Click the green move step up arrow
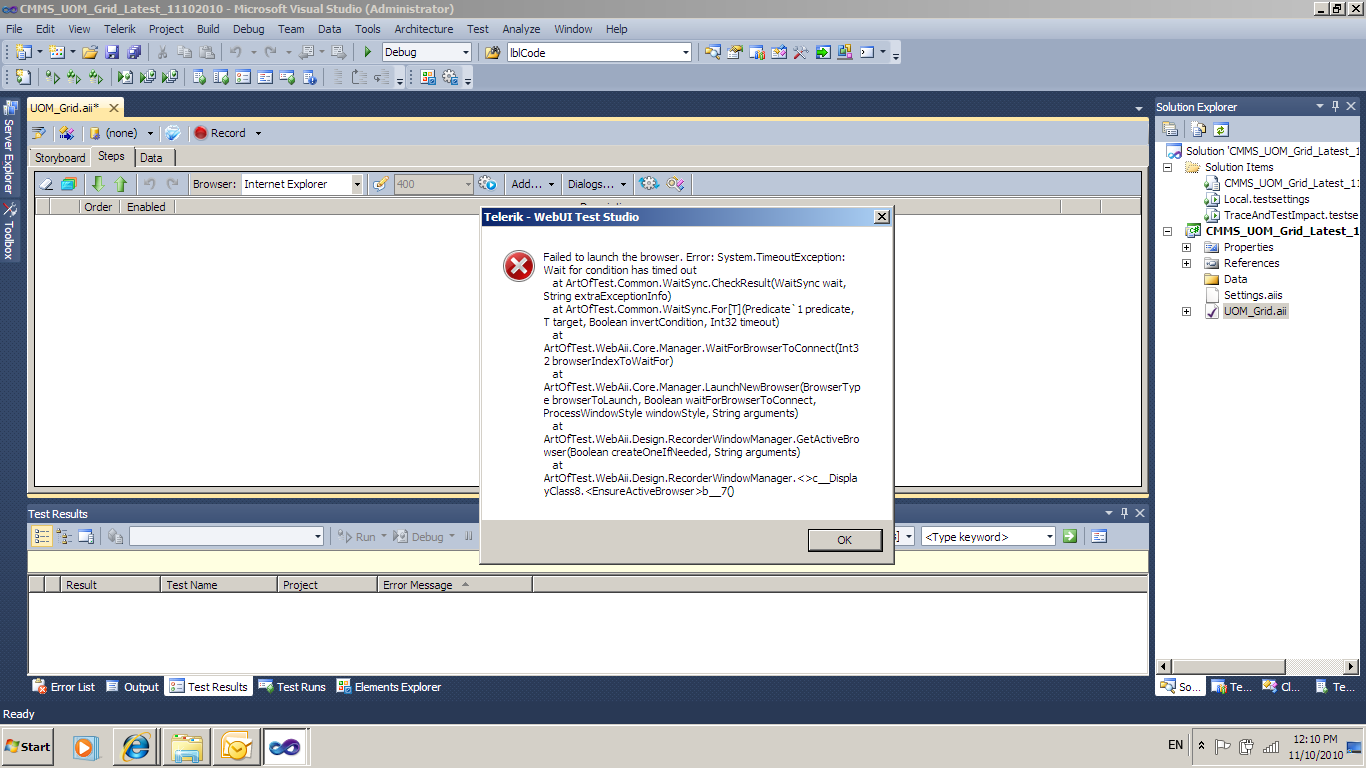The height and width of the screenshot is (768, 1366). coord(121,184)
